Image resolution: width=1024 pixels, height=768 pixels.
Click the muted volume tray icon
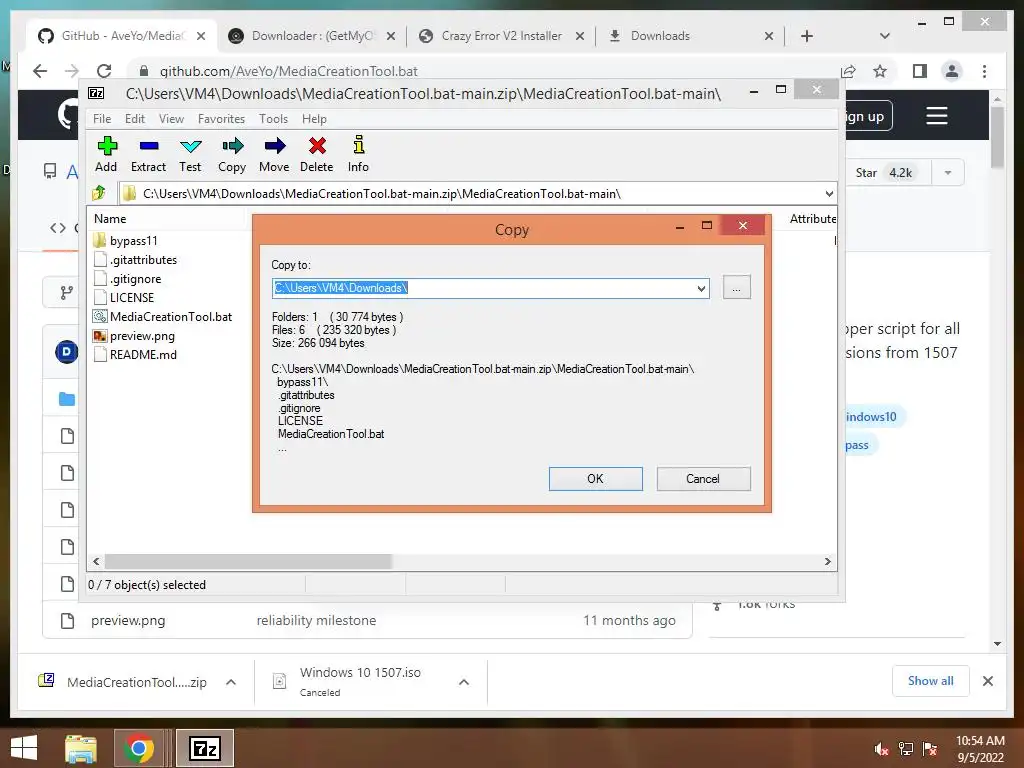(881, 749)
